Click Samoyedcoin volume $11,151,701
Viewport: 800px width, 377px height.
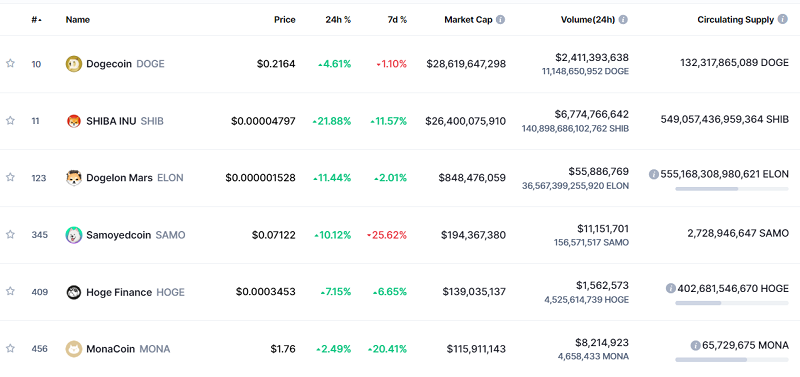603,228
